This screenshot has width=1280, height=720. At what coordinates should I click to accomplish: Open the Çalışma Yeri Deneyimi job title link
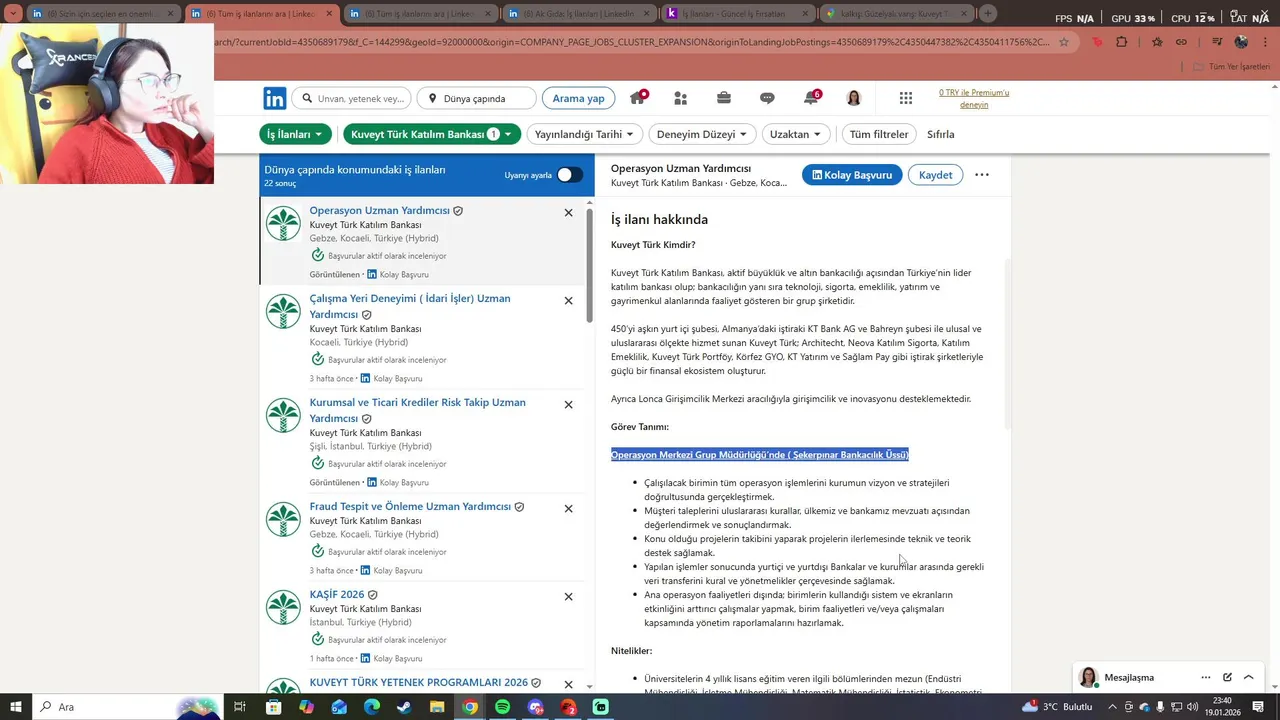tap(410, 306)
